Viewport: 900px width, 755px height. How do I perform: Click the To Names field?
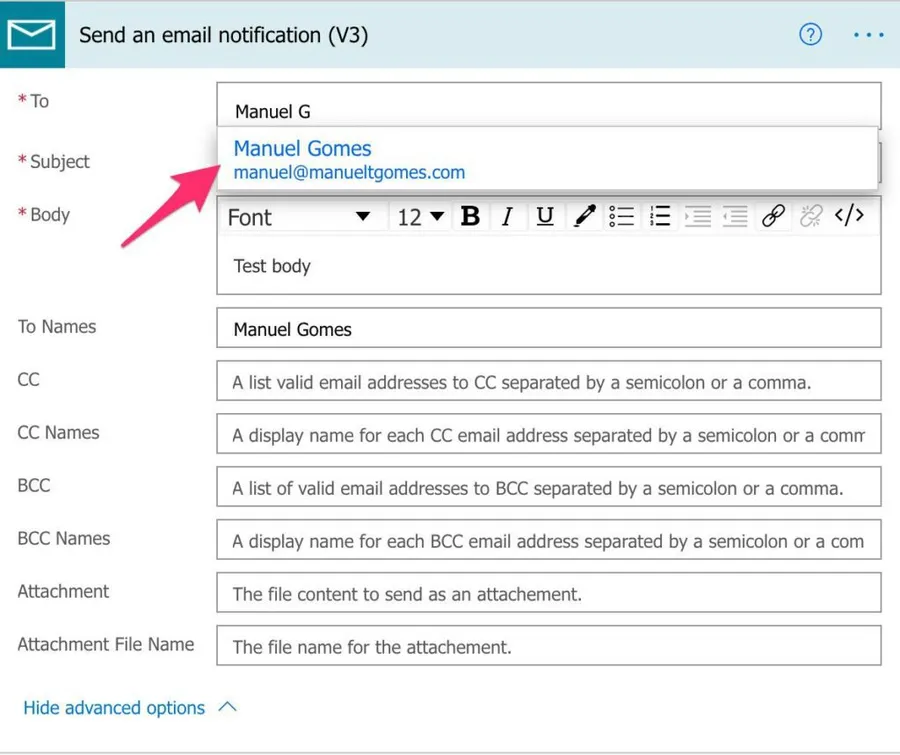[x=548, y=329]
